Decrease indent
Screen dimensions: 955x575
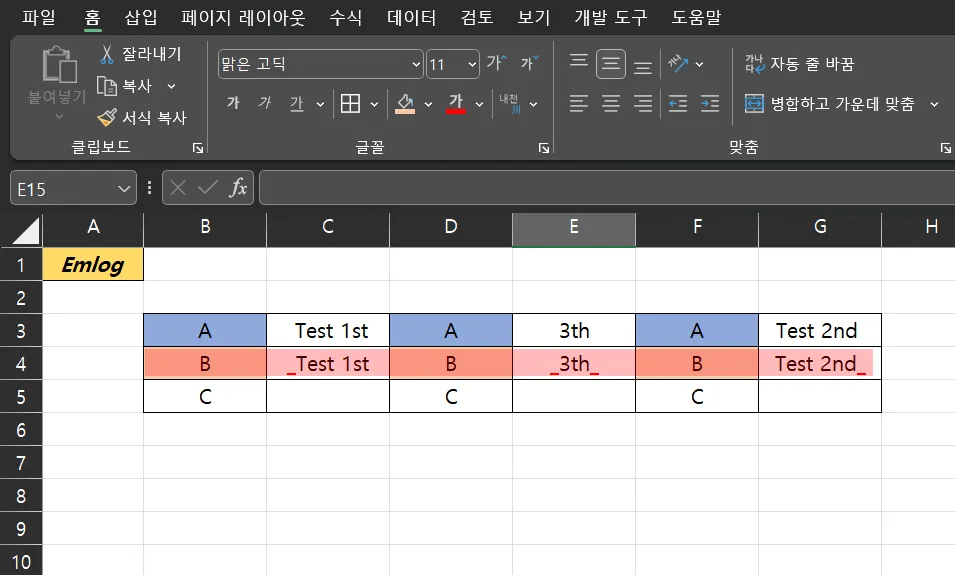tap(677, 104)
